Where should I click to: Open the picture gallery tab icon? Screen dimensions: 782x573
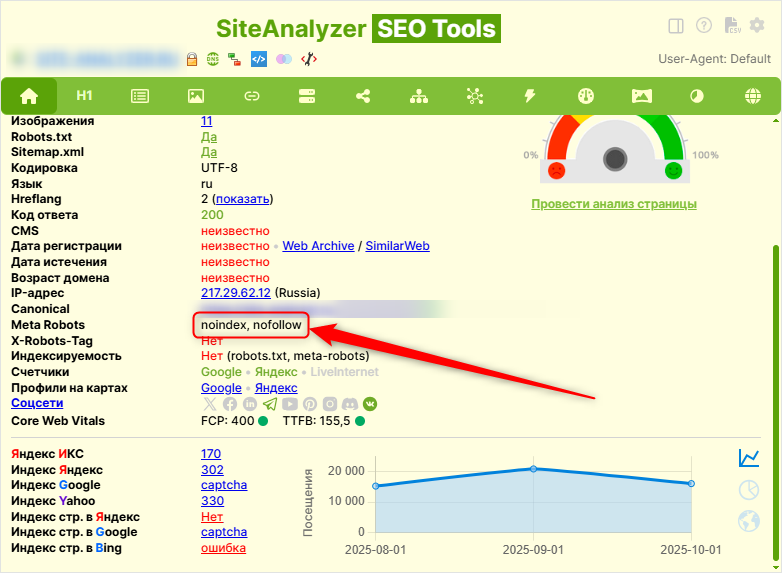click(x=641, y=96)
